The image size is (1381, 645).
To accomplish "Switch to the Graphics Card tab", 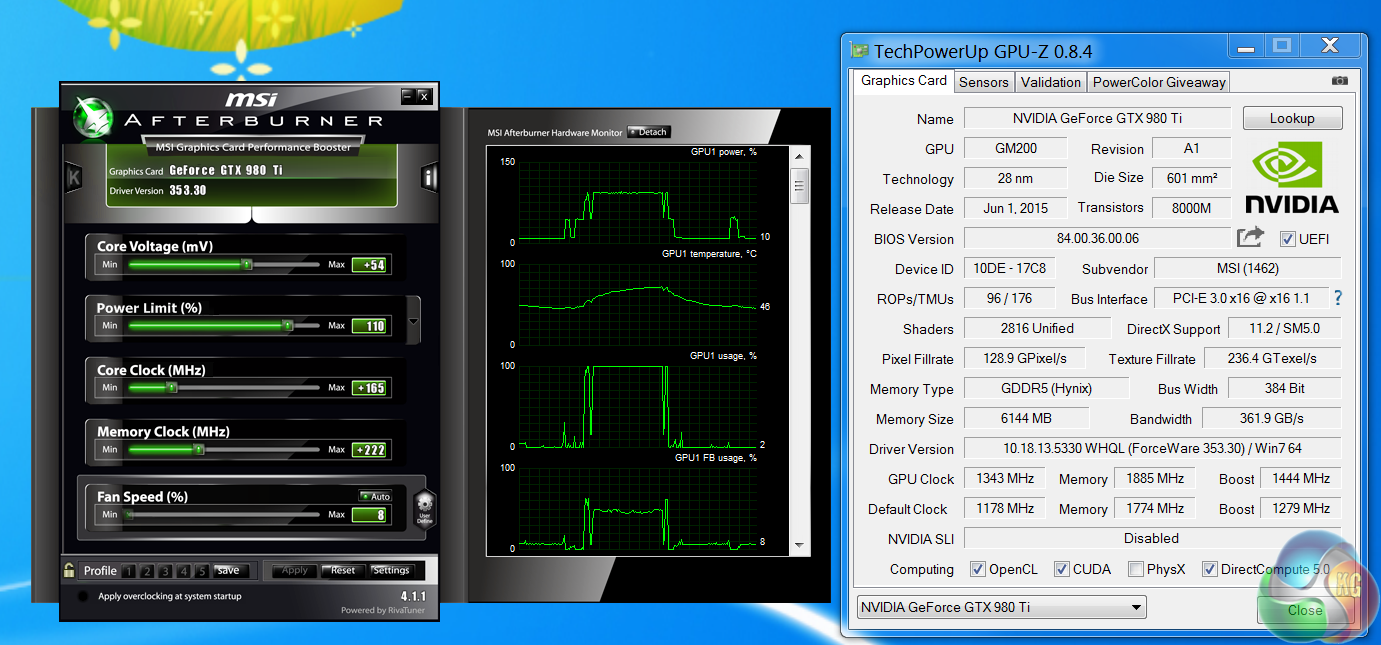I will point(904,80).
